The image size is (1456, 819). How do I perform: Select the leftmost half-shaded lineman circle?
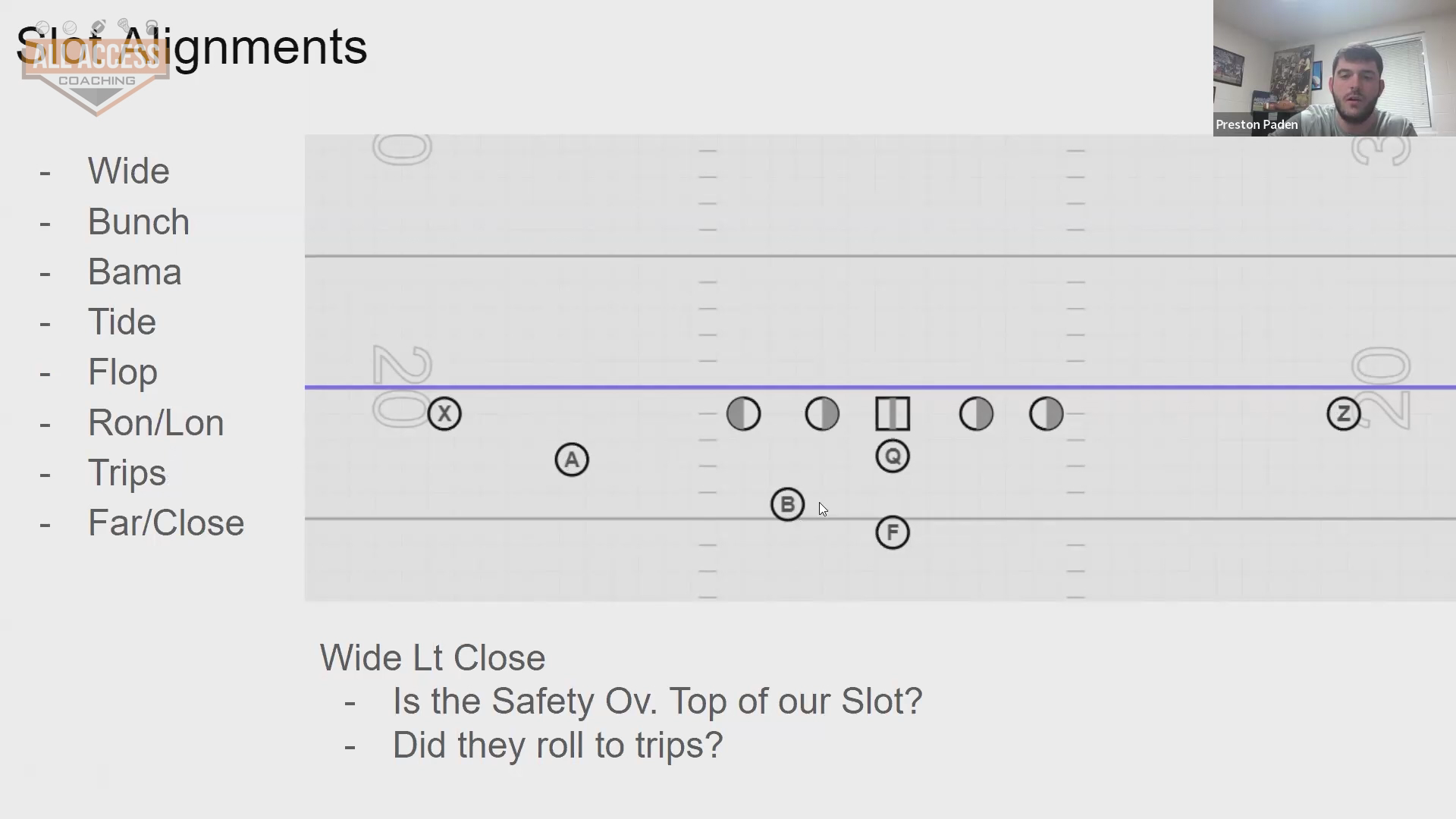(x=743, y=414)
